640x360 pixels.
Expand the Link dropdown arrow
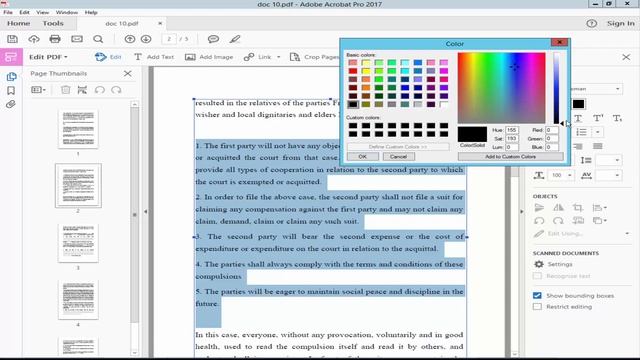pyautogui.click(x=279, y=57)
